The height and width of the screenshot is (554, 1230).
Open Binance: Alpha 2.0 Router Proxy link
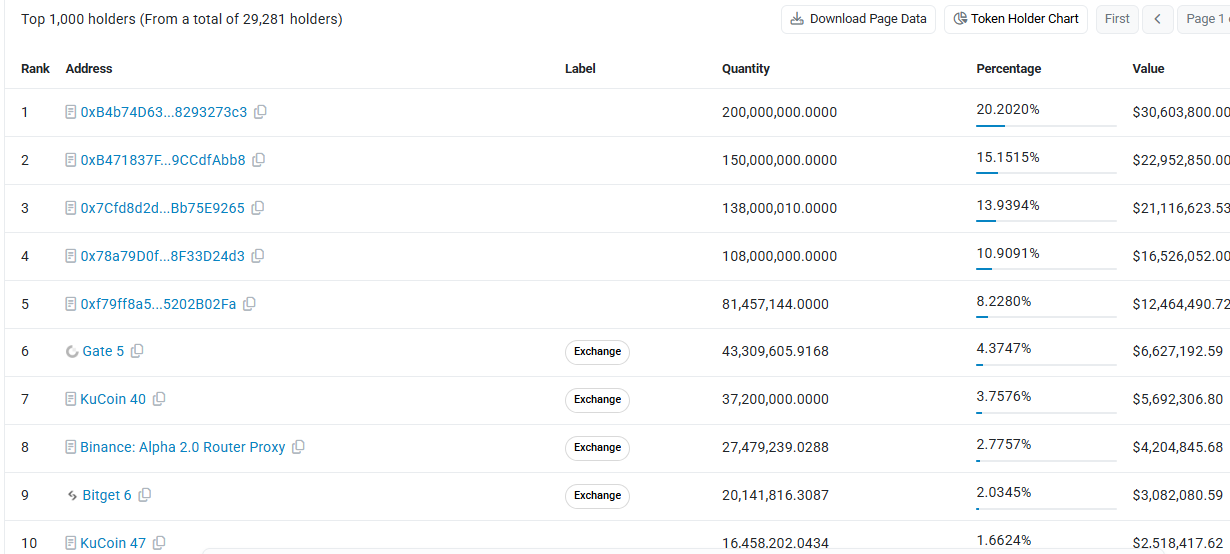(183, 447)
